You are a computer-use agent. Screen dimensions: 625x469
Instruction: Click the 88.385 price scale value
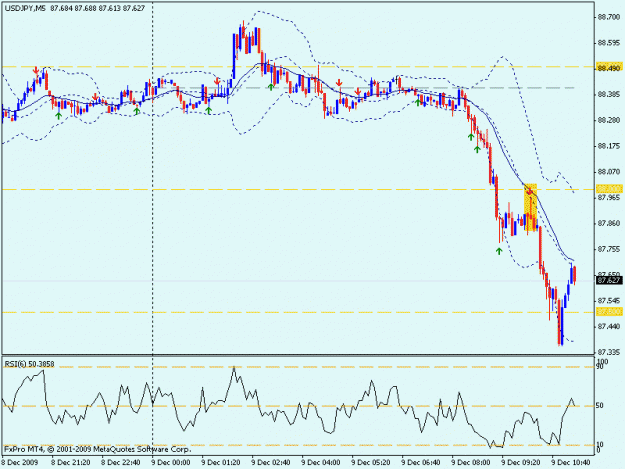coord(609,94)
